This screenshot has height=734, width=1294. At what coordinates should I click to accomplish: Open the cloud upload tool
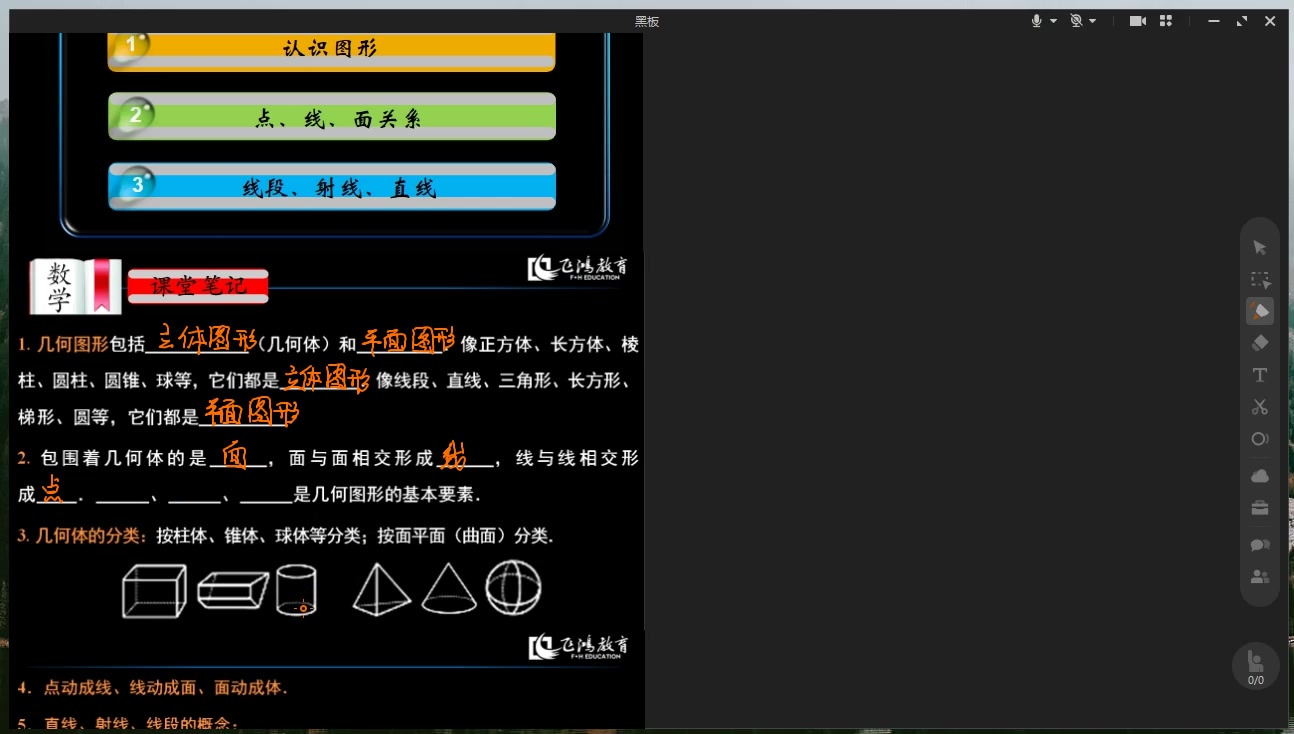[x=1260, y=476]
